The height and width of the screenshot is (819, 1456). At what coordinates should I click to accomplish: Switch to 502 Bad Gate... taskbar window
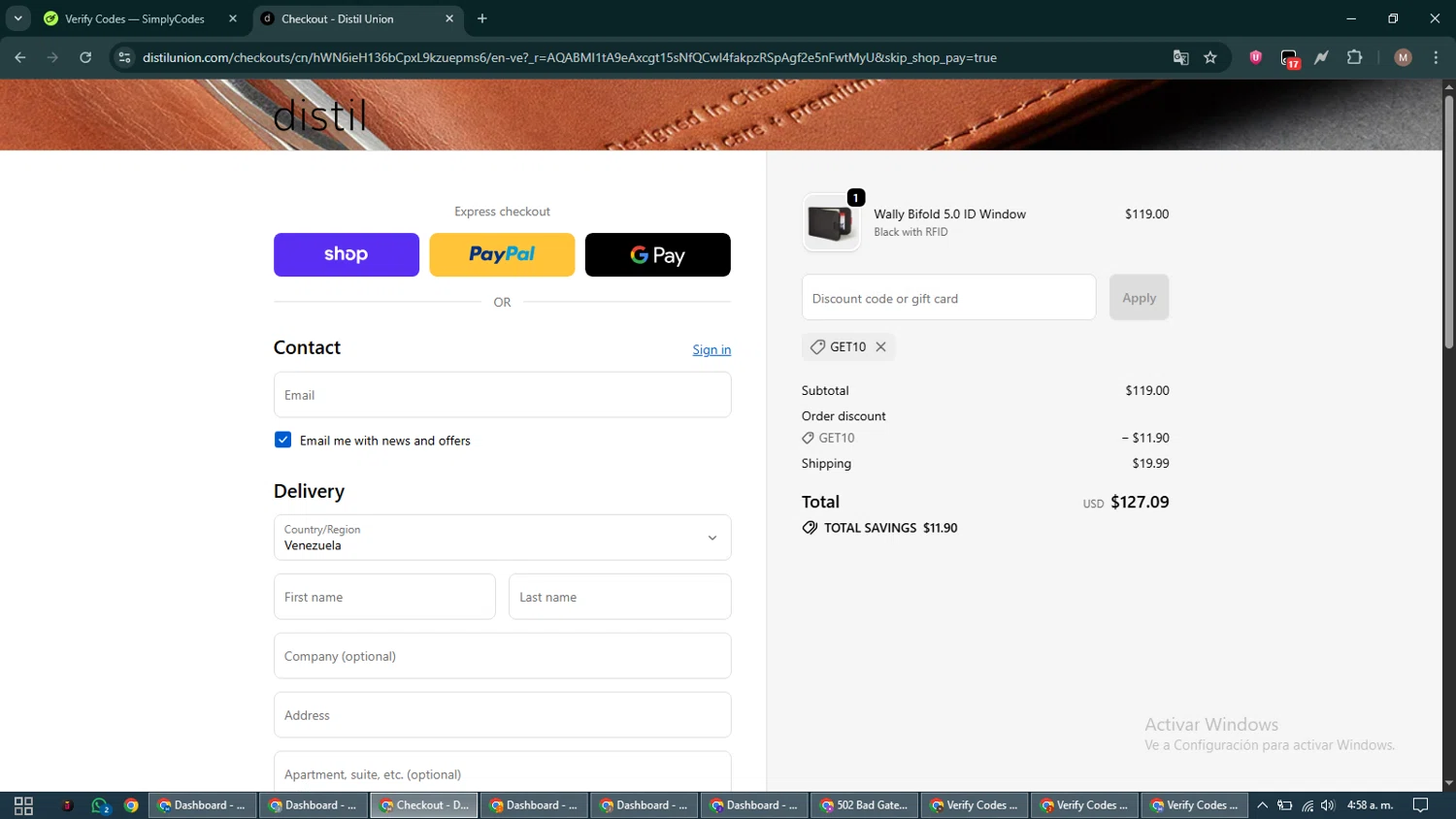click(865, 805)
